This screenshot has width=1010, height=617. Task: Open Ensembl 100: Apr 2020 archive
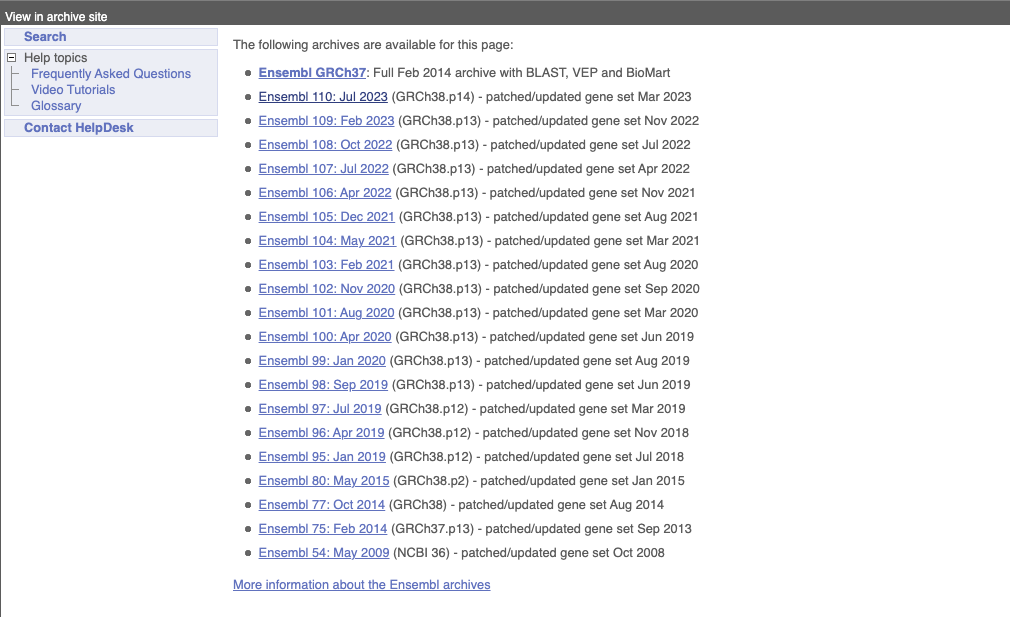325,337
